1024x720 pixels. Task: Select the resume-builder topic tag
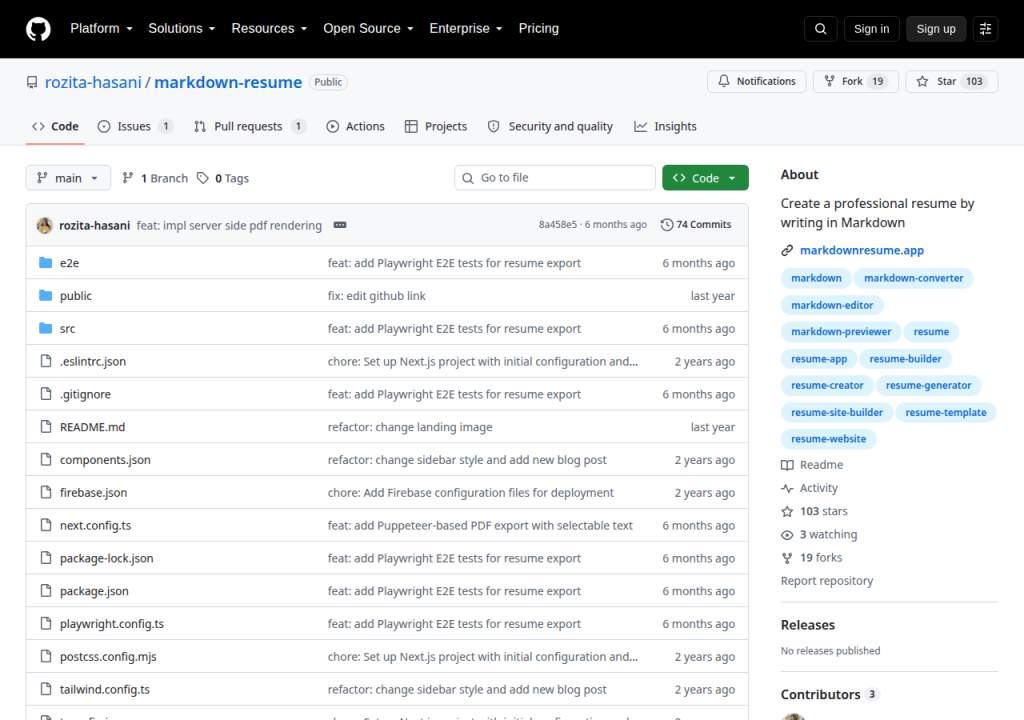(x=905, y=359)
